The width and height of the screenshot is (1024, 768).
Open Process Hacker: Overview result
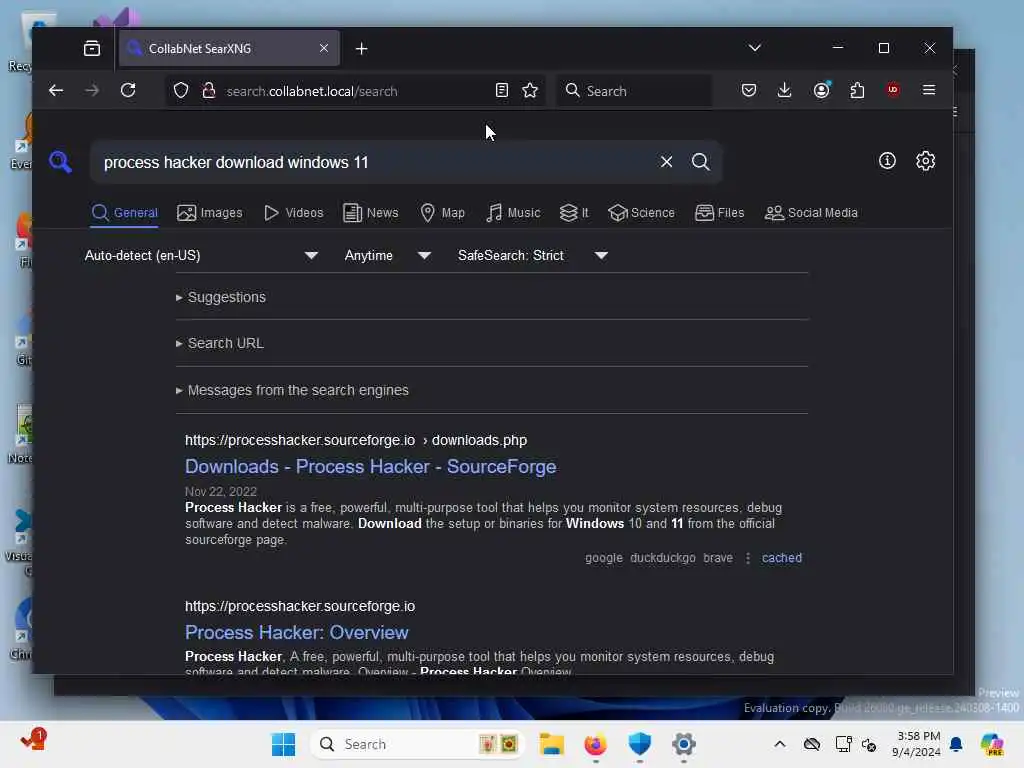(296, 633)
